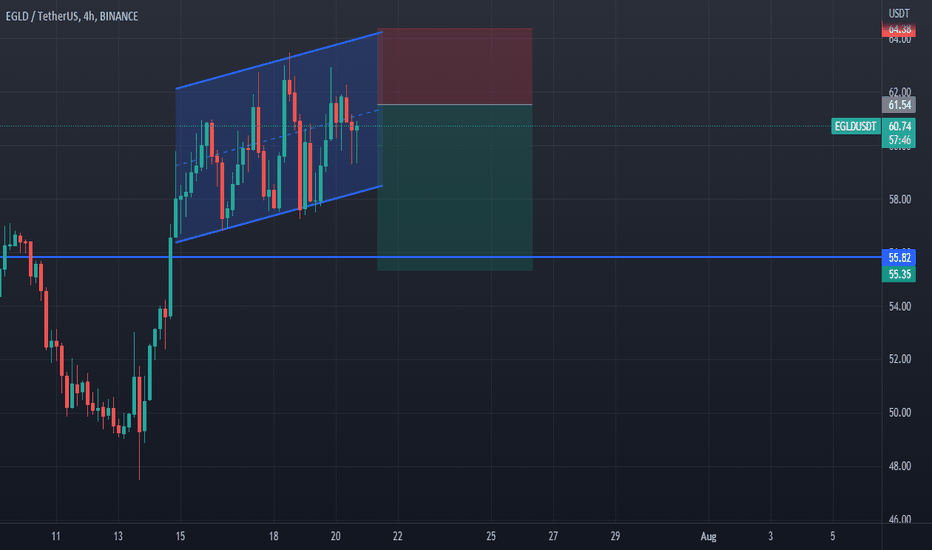
Task: Click the USDT currency label above the price axis
Action: (x=899, y=13)
